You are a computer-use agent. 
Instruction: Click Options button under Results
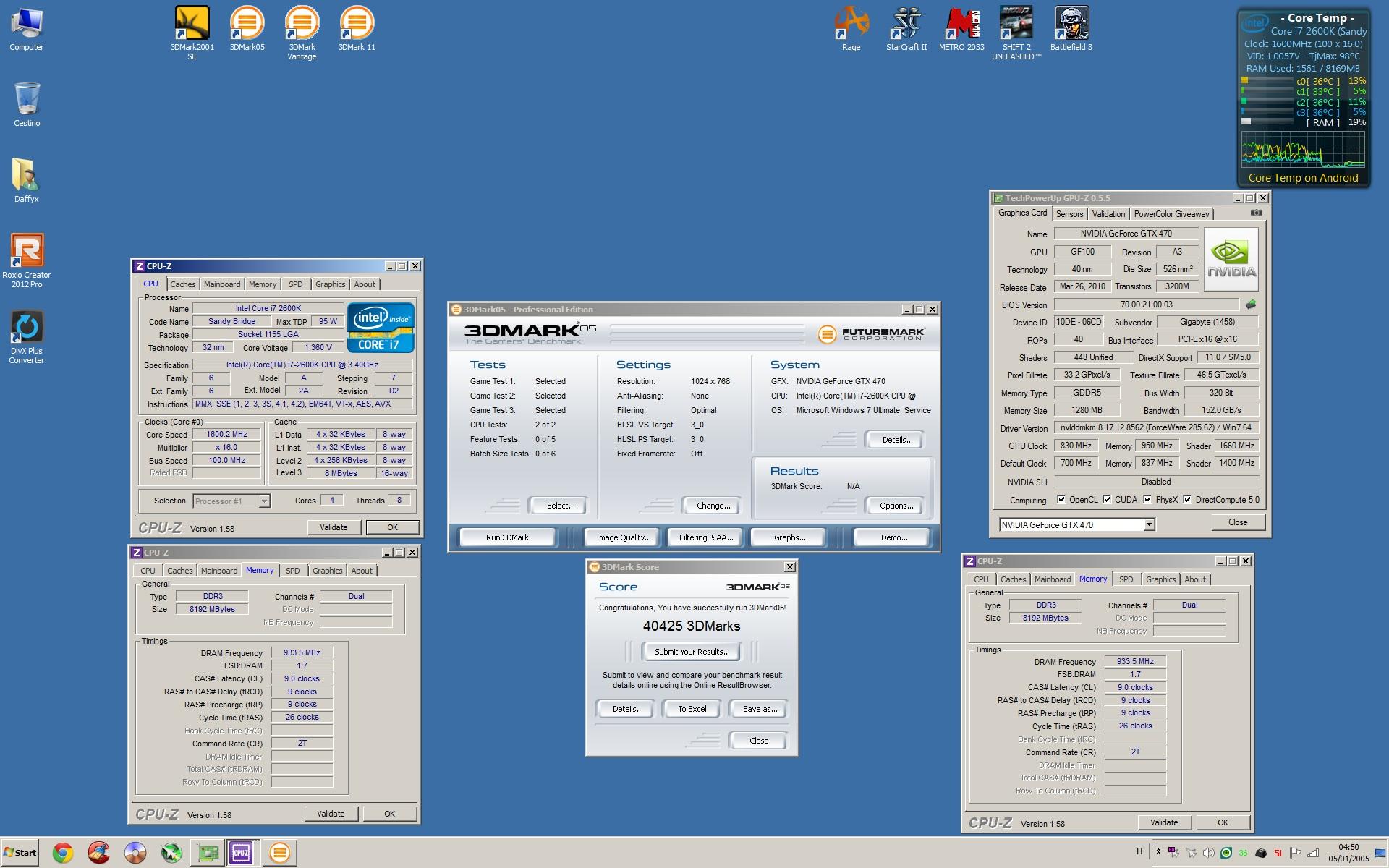coord(896,506)
